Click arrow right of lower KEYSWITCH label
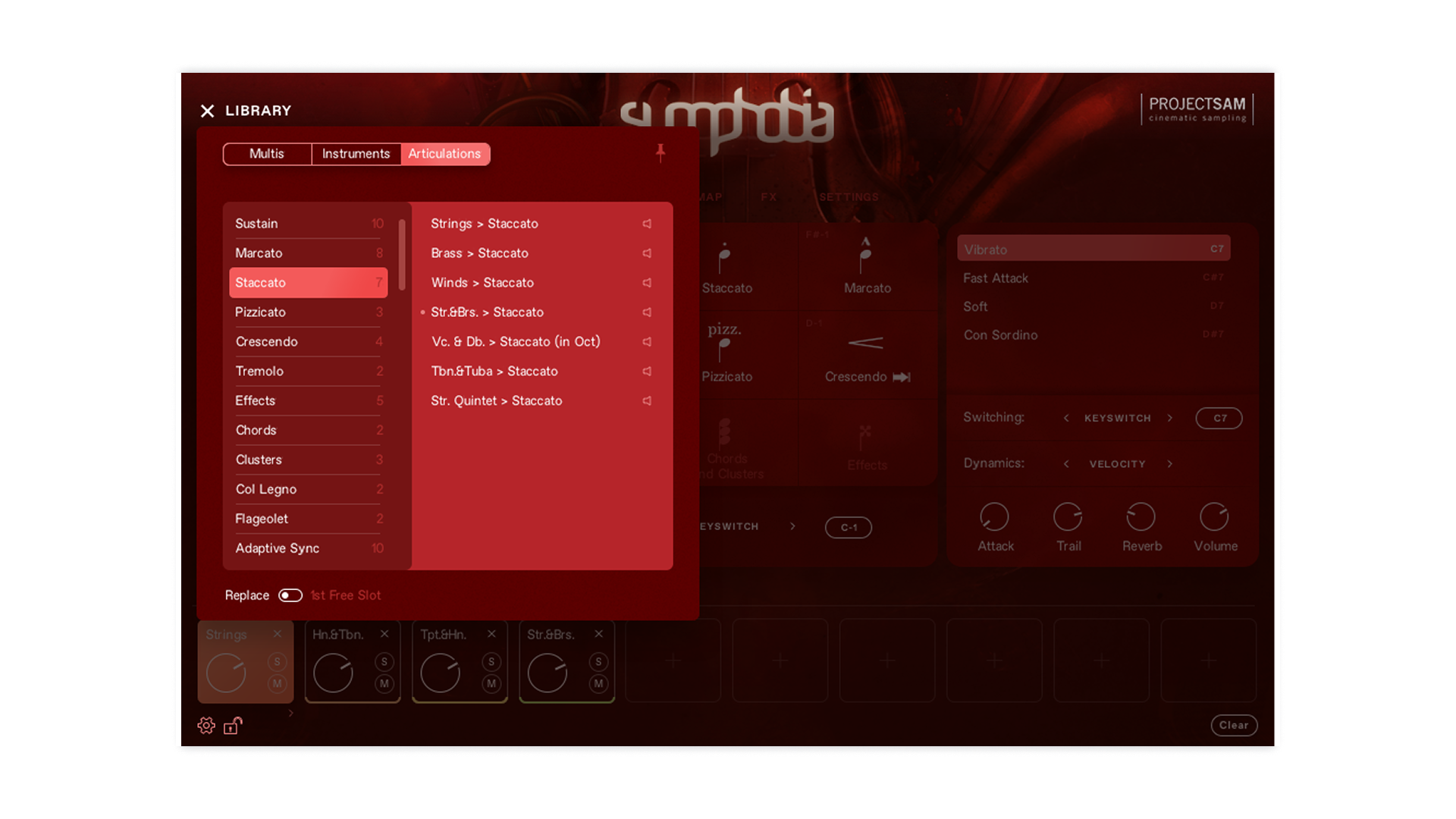Screen dimensions: 1456x819 coord(792,526)
